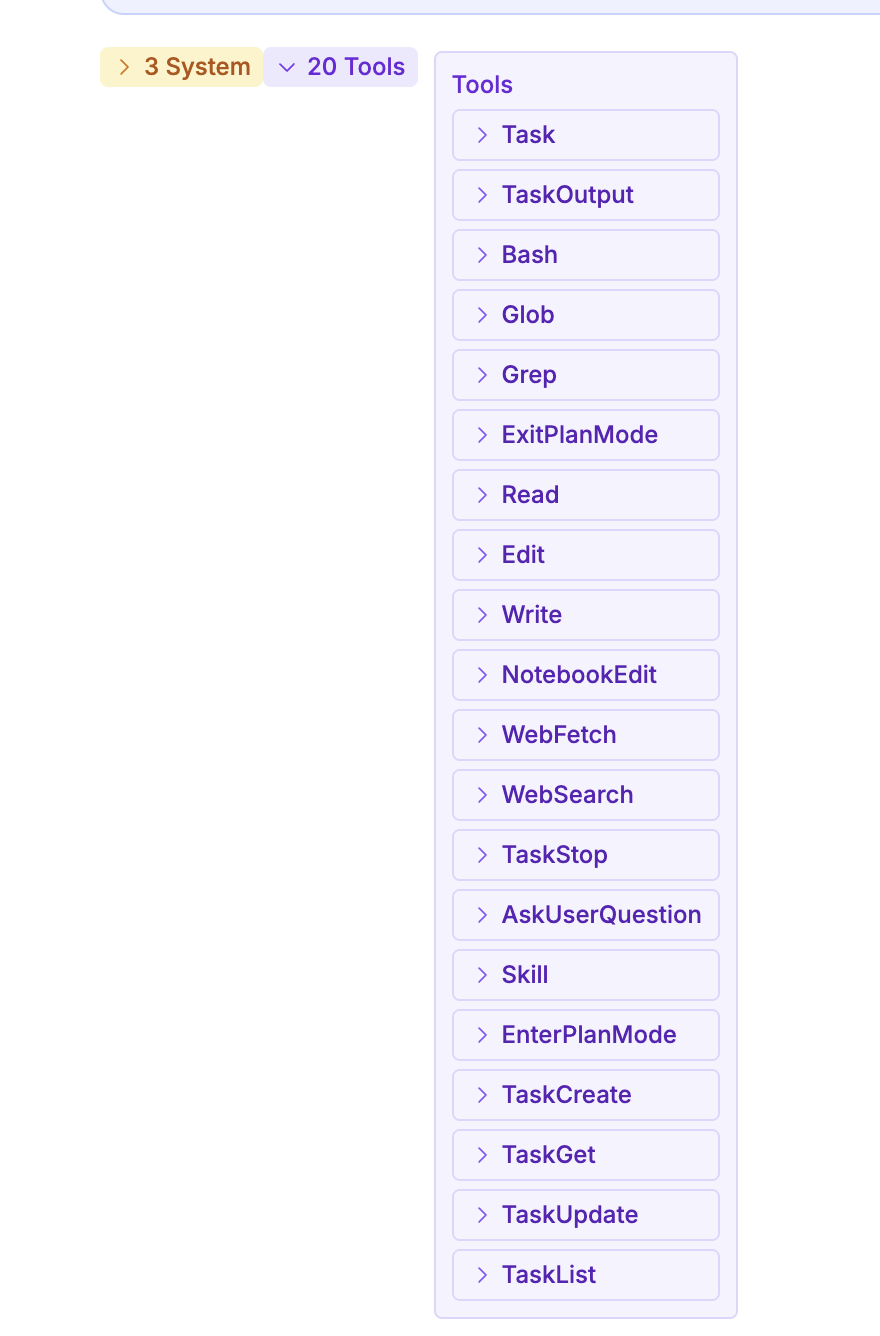Show the Write tool definition

point(585,615)
